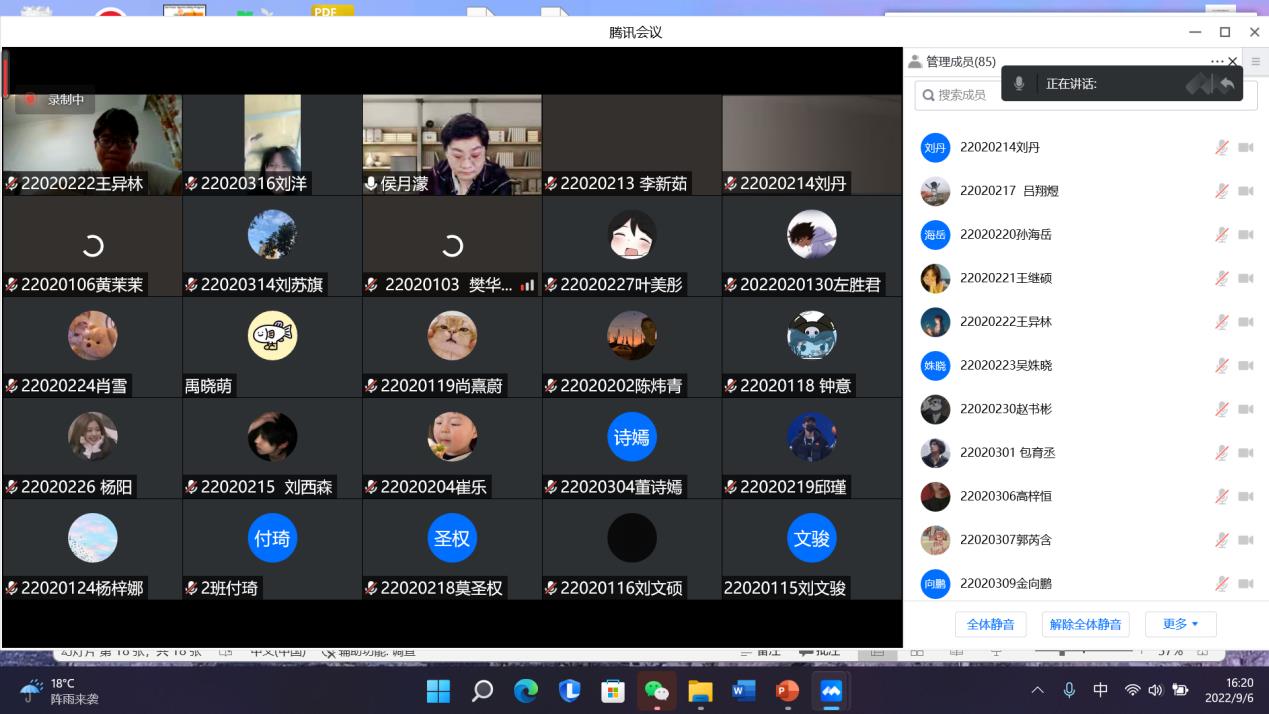
Task: Click the 向鹏 avatar in the member list
Action: [x=935, y=584]
